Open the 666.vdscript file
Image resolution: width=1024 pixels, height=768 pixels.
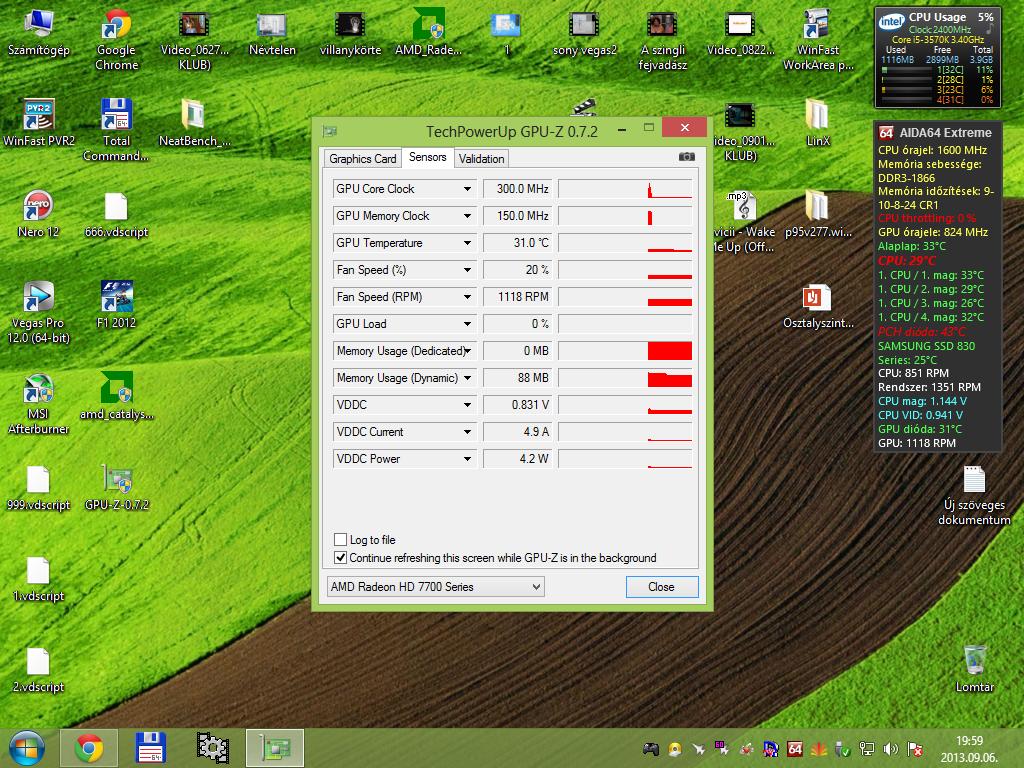click(x=116, y=215)
